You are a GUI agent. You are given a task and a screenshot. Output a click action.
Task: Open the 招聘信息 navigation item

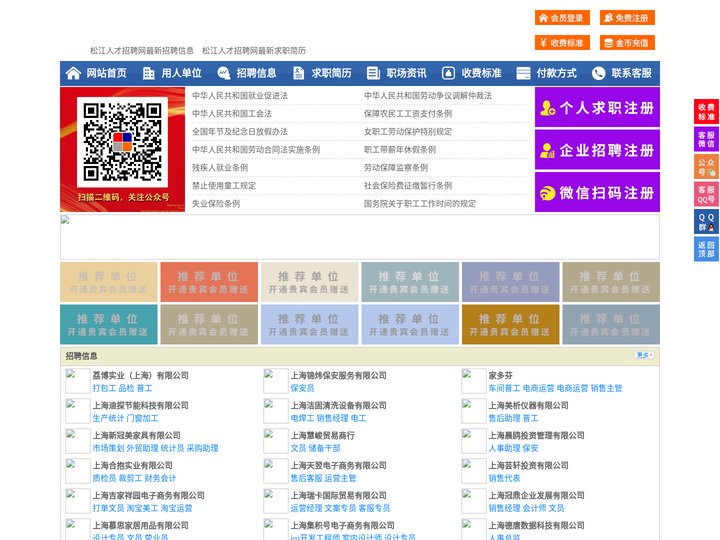tap(256, 73)
